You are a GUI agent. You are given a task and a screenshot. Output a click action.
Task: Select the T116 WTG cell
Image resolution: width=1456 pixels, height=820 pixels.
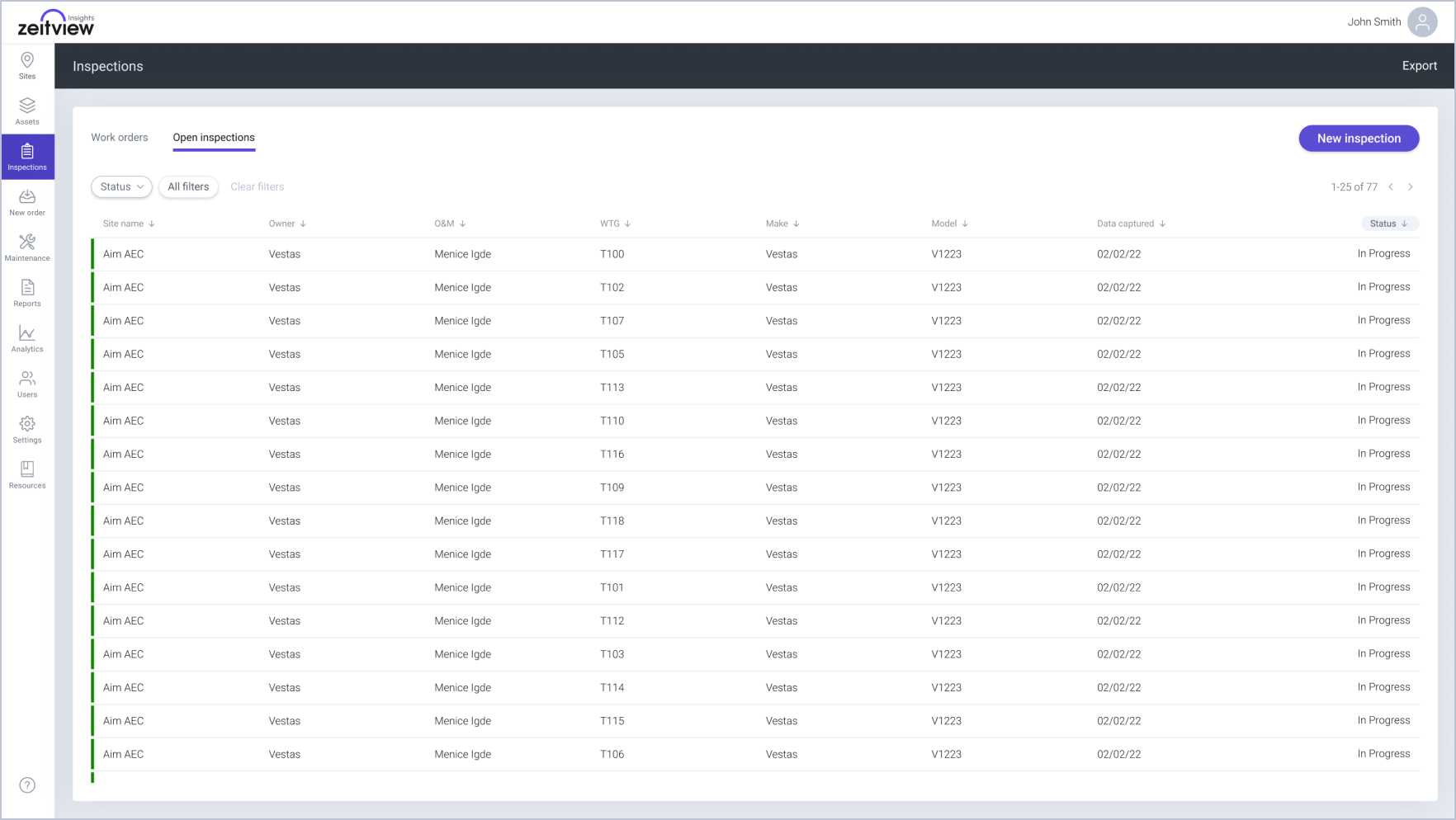coord(612,455)
